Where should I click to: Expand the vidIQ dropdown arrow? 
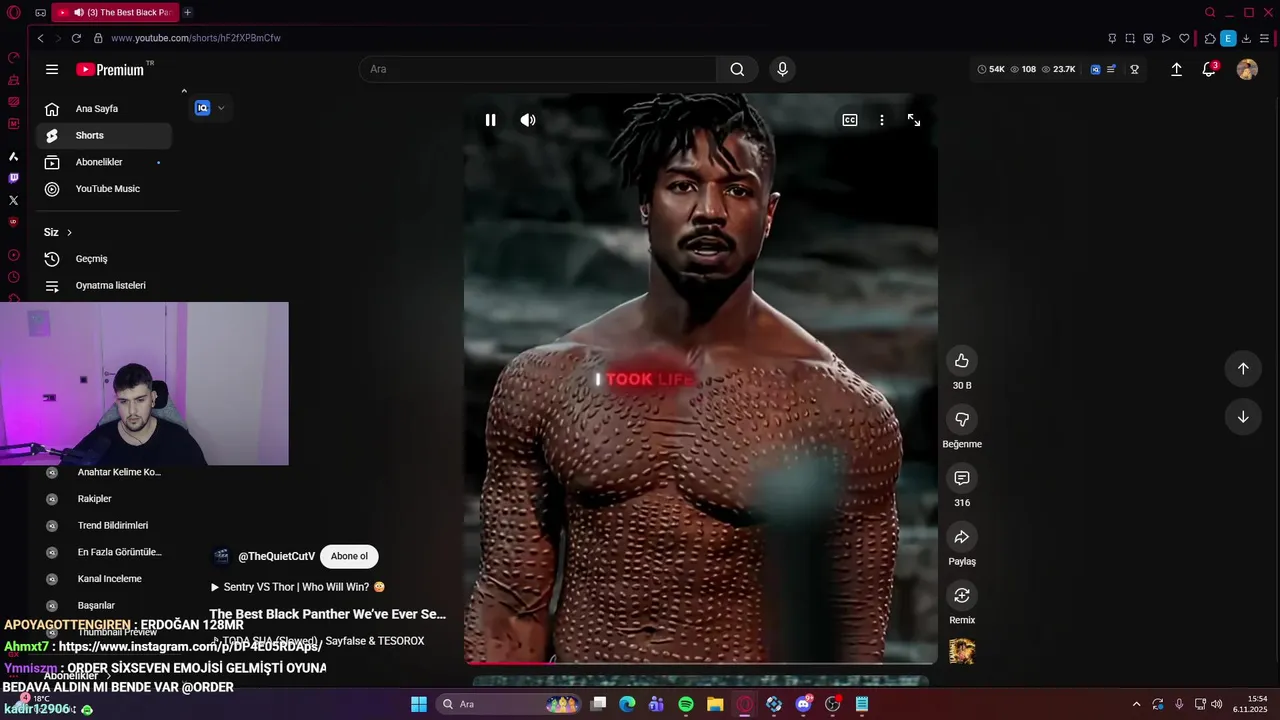[x=221, y=108]
